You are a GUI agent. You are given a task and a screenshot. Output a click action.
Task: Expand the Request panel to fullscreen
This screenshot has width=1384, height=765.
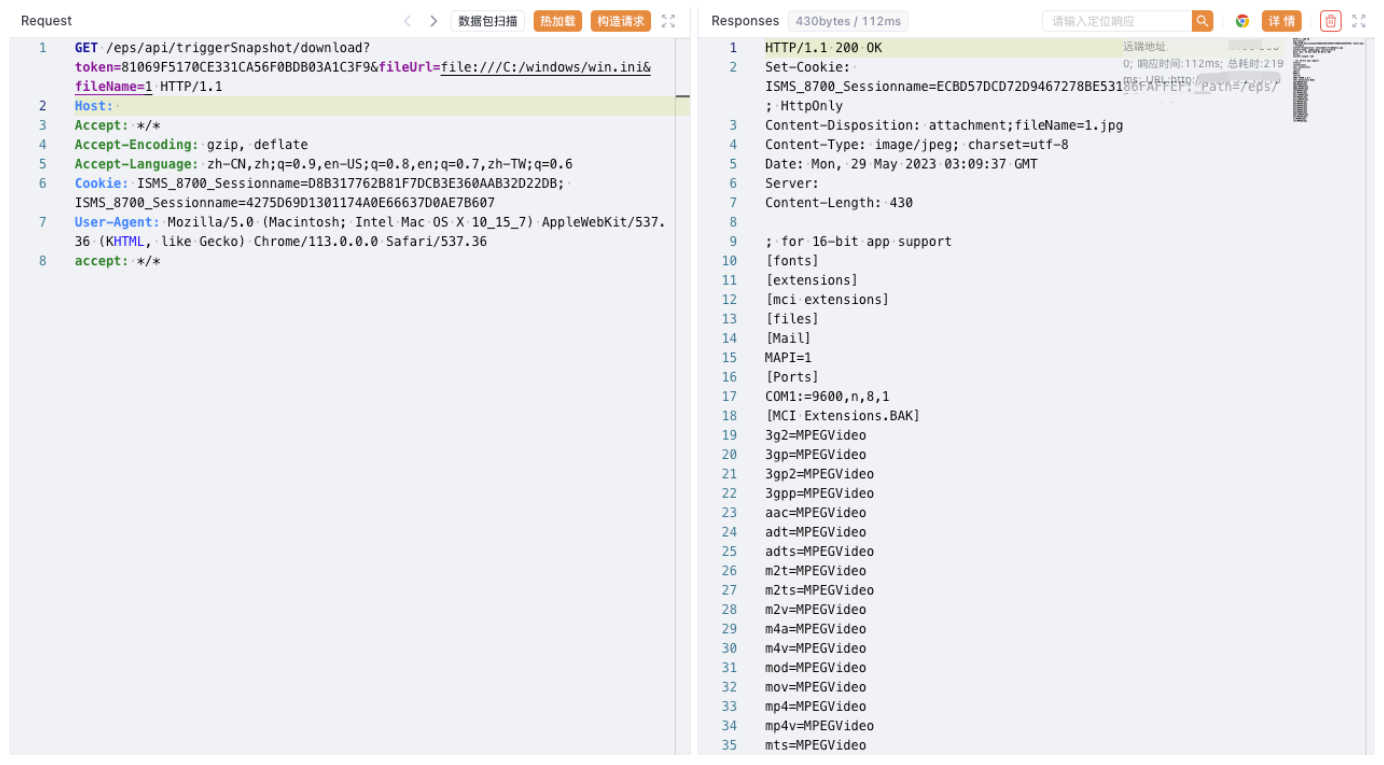[669, 21]
